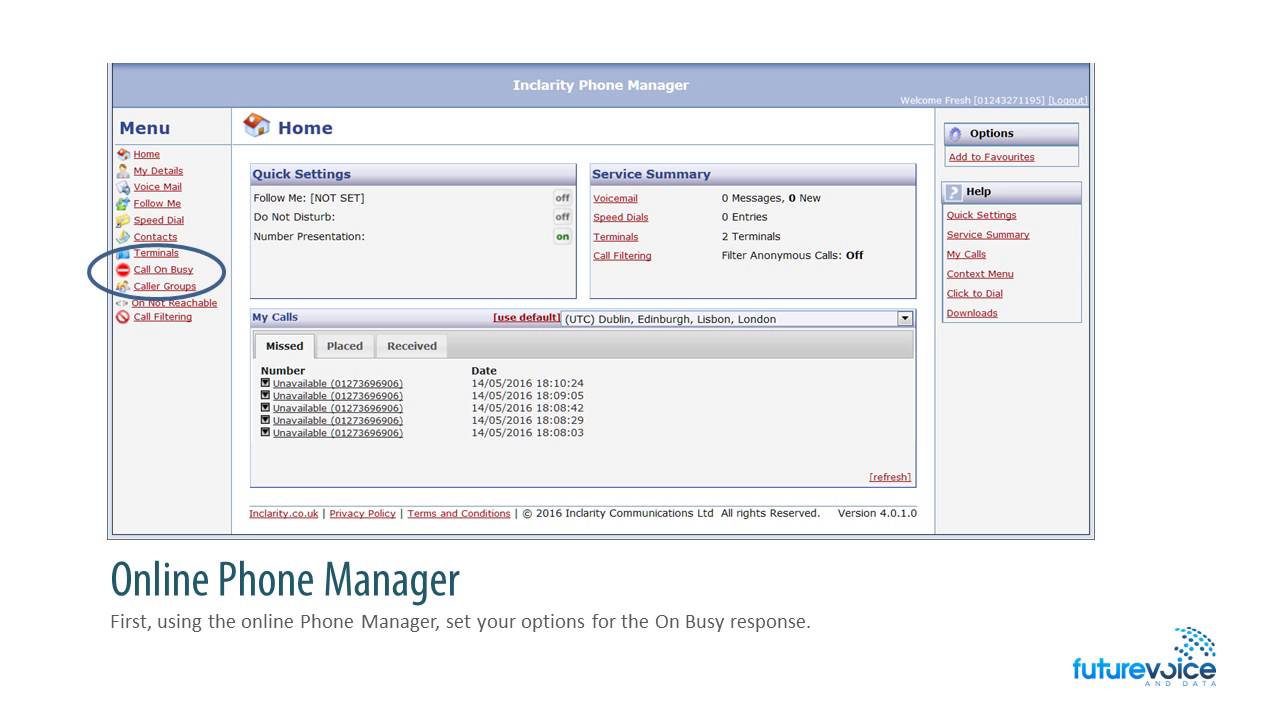Click the Unavailable number at 18:10:24

[x=338, y=383]
